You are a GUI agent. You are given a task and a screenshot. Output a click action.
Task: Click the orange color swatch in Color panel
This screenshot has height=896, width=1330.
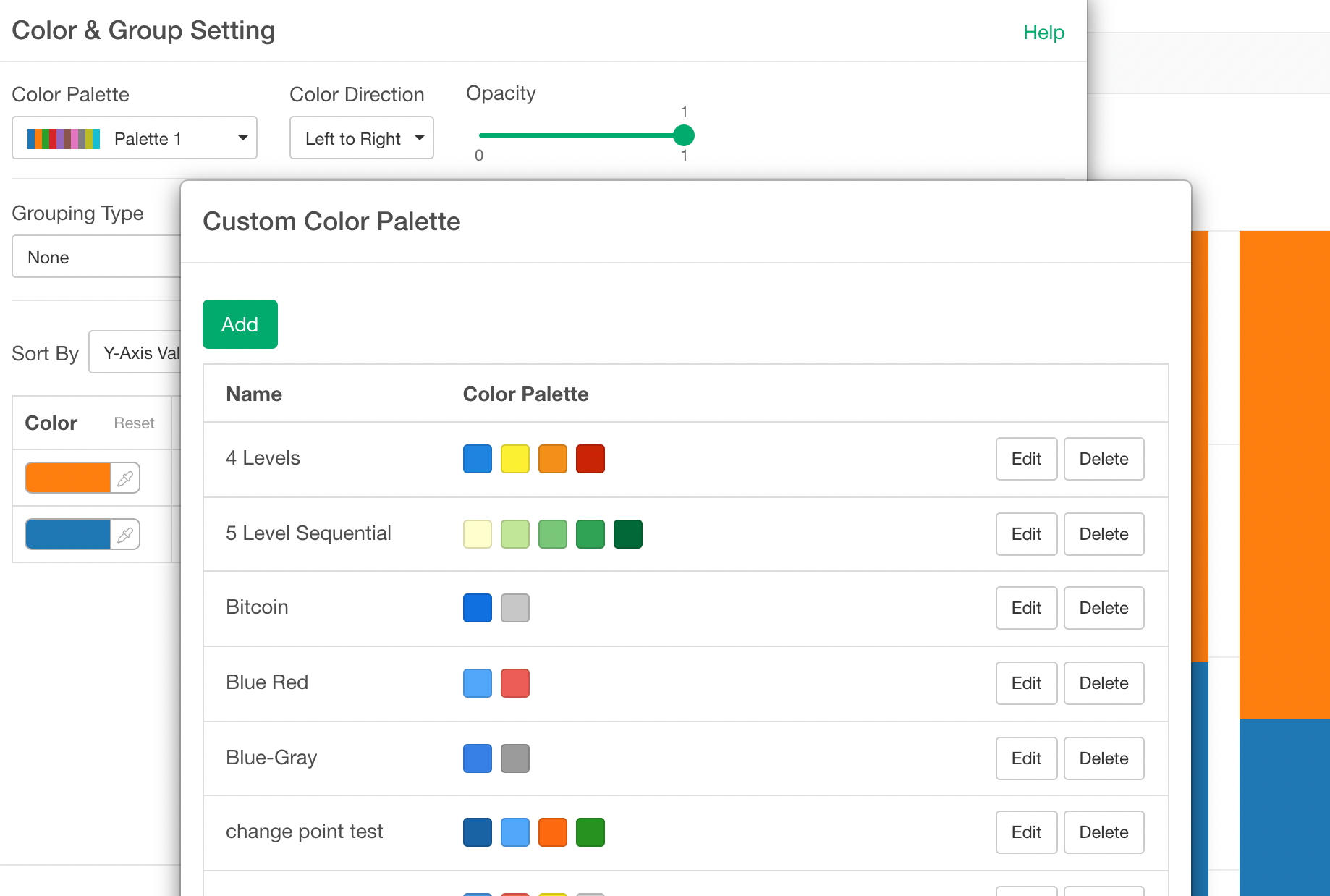click(x=68, y=478)
